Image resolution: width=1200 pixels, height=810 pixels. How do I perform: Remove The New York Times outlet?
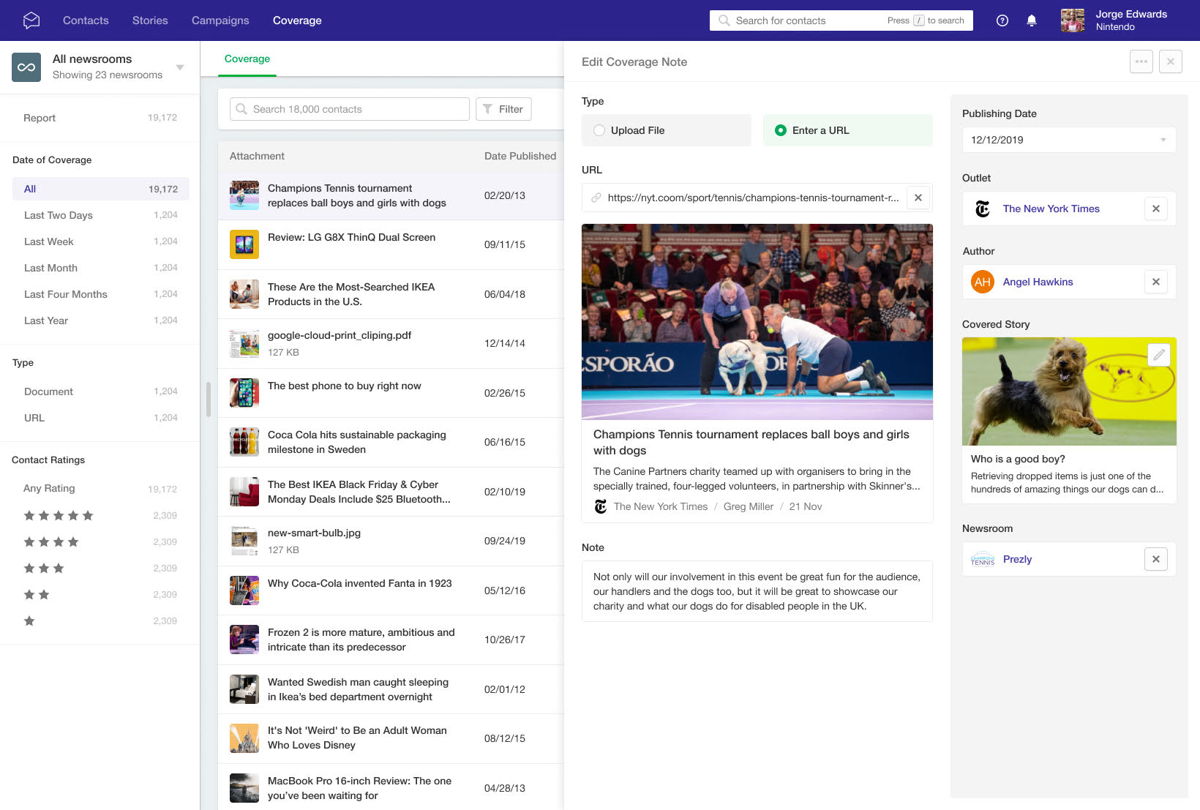pos(1156,209)
